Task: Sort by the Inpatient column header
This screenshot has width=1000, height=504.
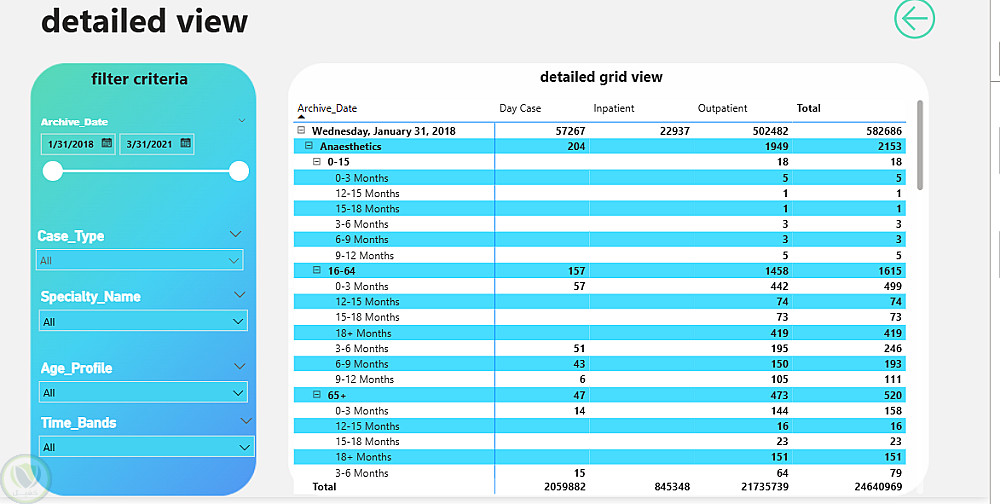Action: pyautogui.click(x=614, y=108)
